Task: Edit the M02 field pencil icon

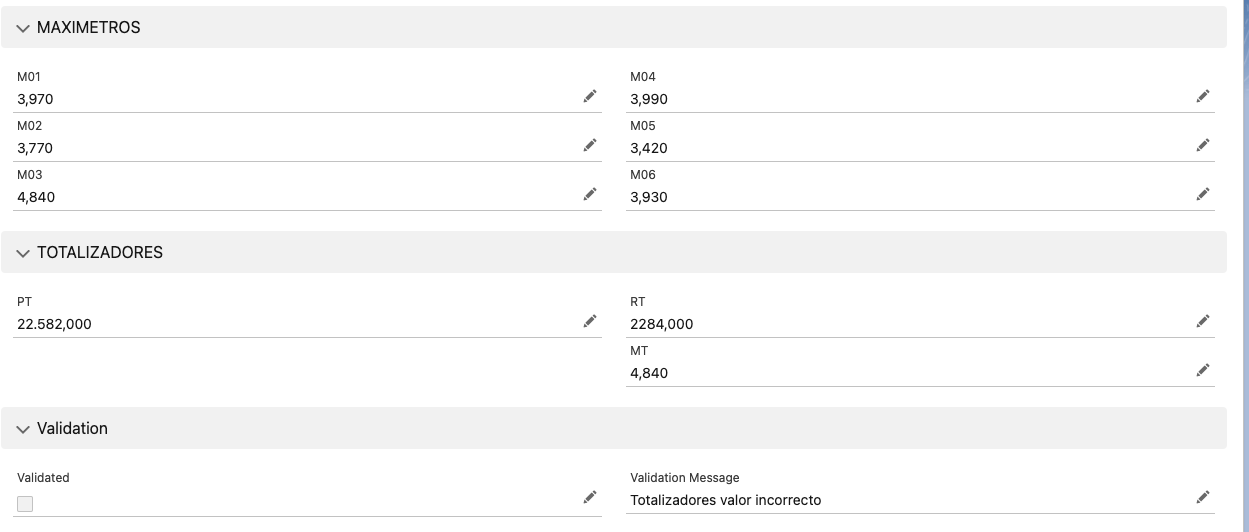Action: pyautogui.click(x=590, y=145)
